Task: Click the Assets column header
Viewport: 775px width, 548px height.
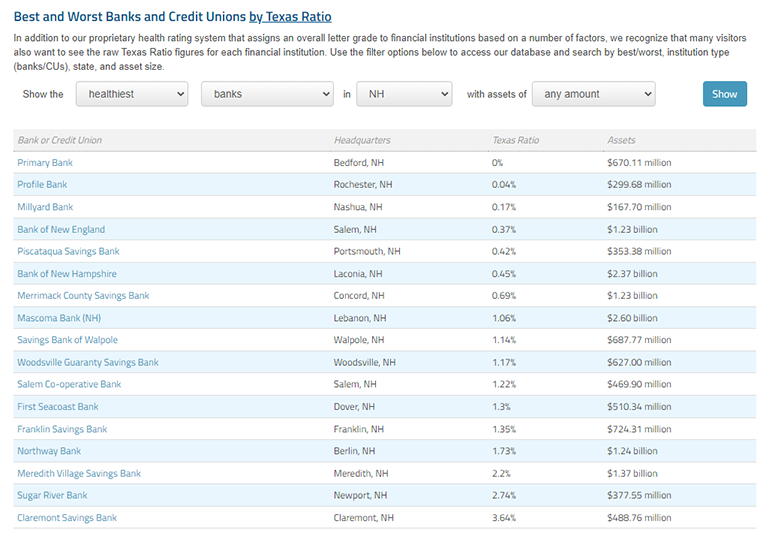Action: [621, 140]
